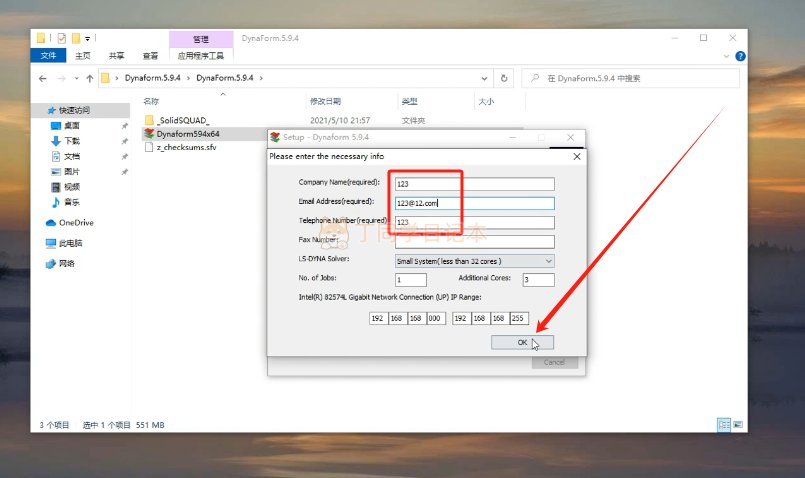The width and height of the screenshot is (805, 478).
Task: Open recent locations dropdown arrow
Action: click(76, 79)
